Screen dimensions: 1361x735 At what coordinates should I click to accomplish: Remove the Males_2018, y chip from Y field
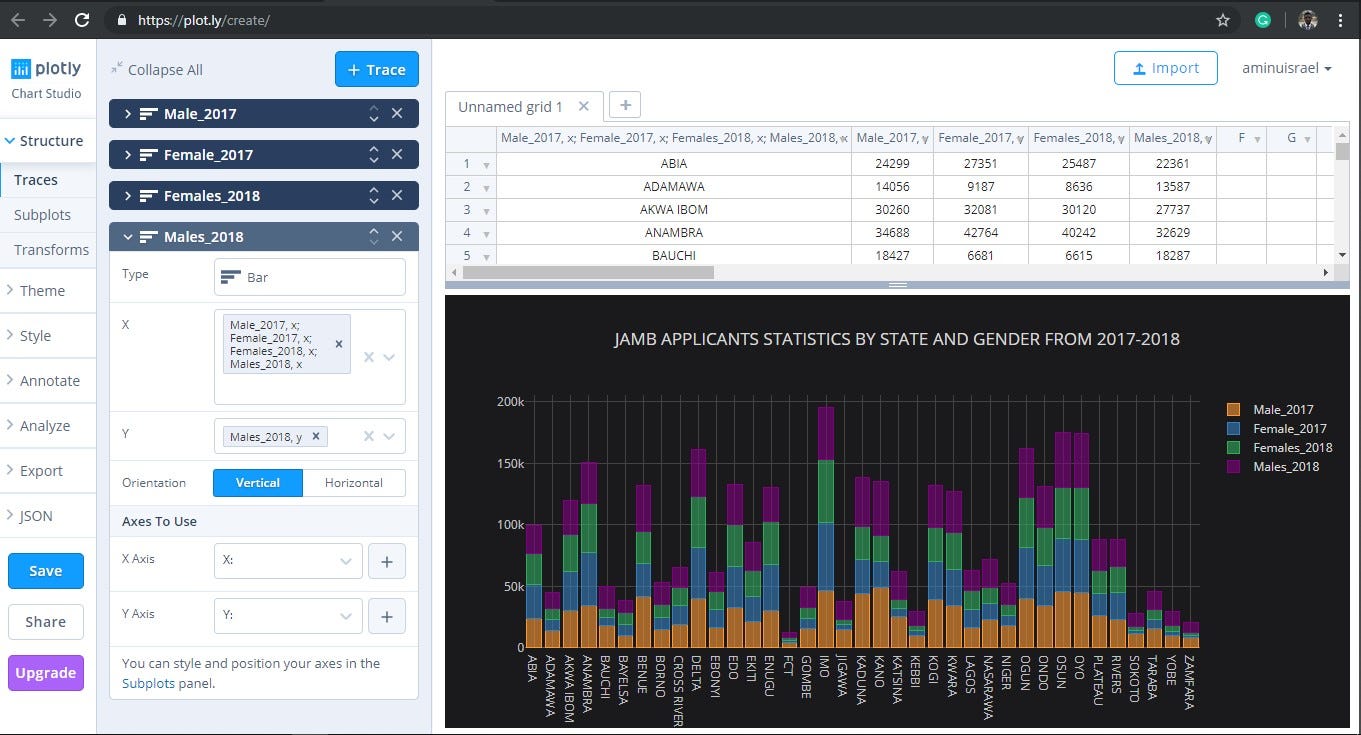tap(315, 436)
